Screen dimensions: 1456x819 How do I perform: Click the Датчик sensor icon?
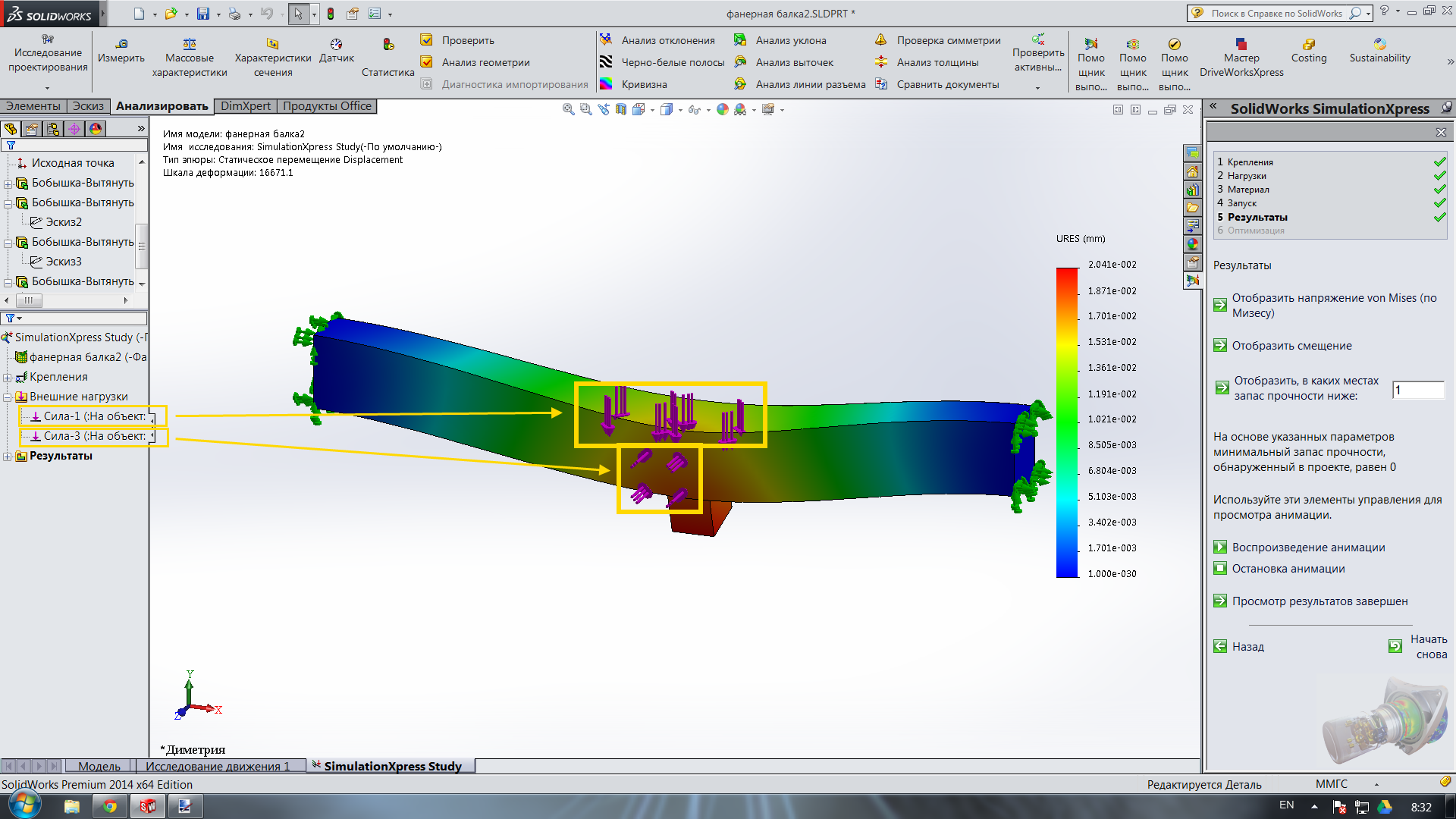click(336, 44)
